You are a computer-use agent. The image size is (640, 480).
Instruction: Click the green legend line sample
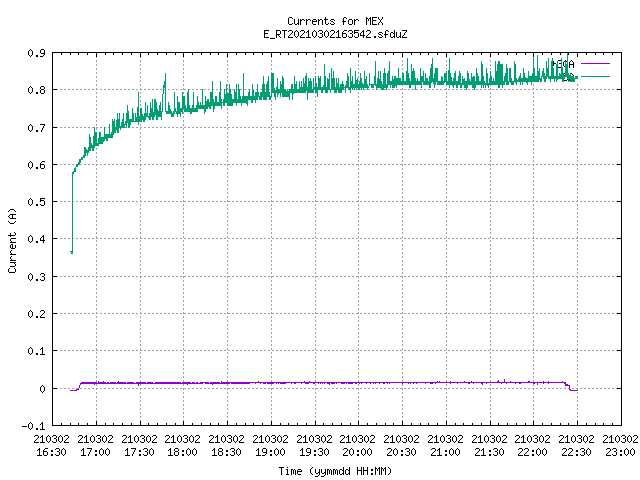click(595, 76)
